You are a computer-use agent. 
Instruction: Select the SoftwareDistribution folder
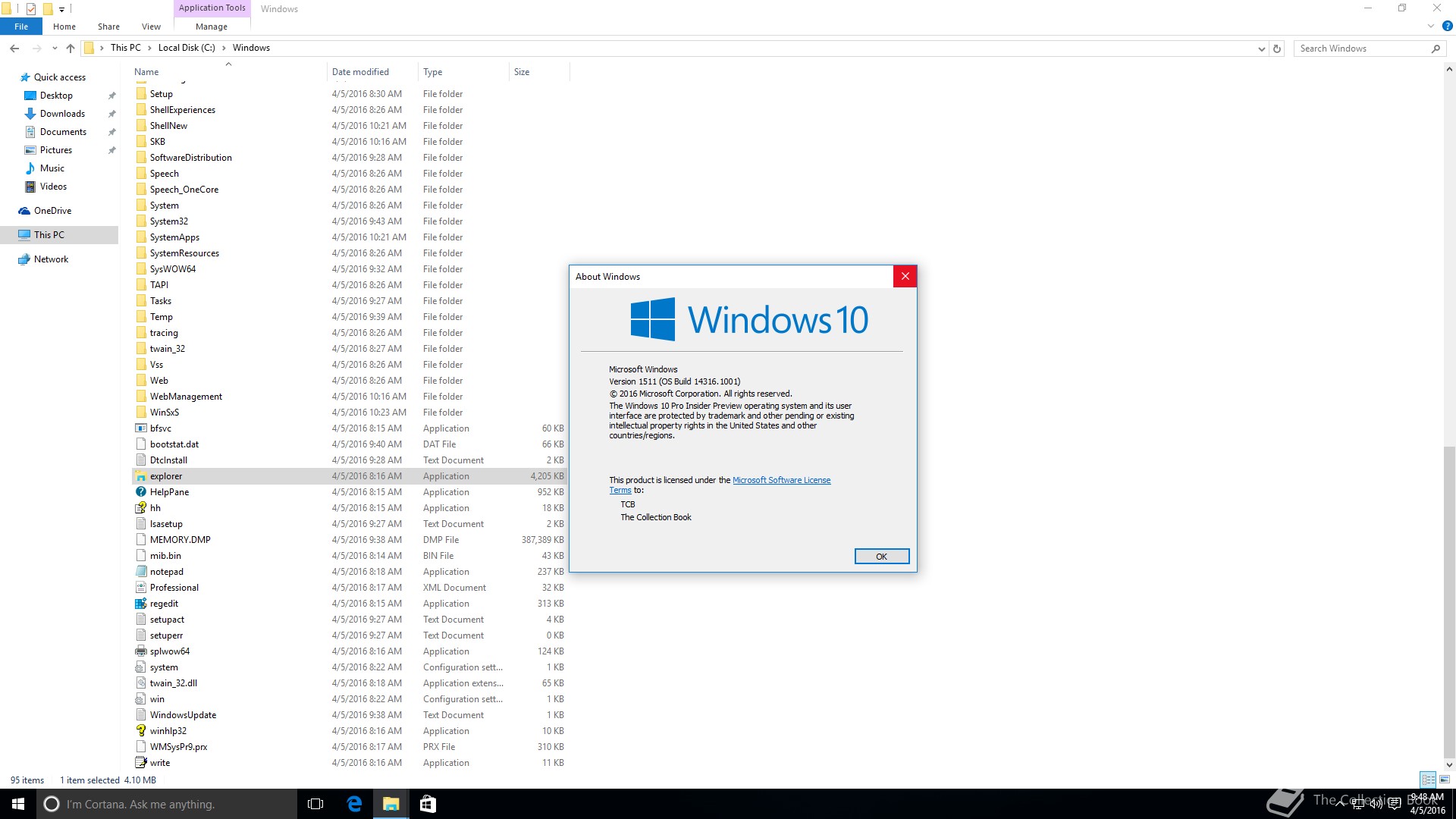coord(350,158)
